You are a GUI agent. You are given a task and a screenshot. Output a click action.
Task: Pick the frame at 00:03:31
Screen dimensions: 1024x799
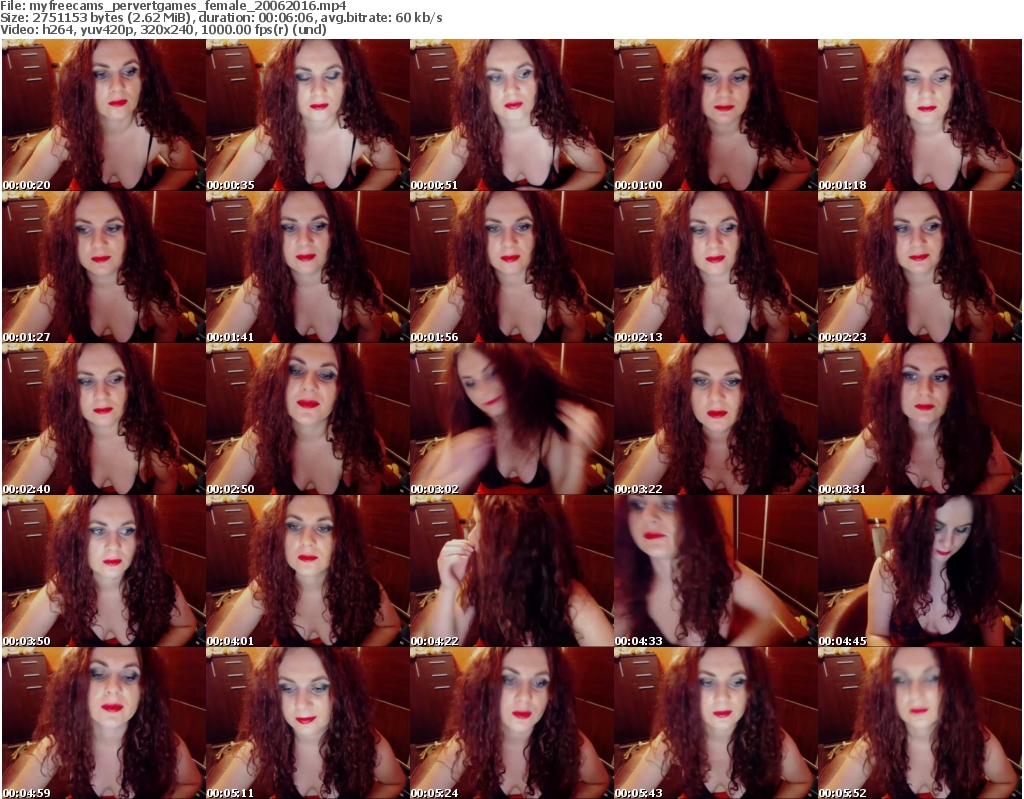pyautogui.click(x=920, y=419)
